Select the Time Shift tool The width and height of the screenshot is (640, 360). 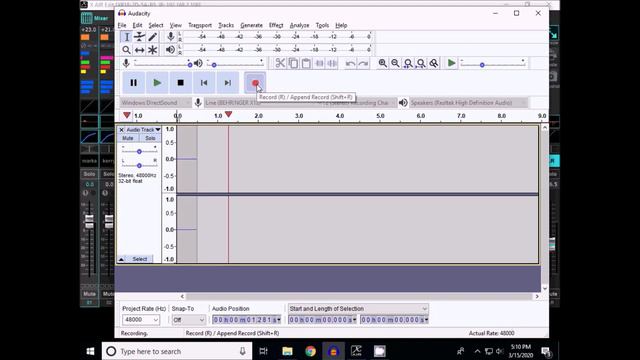tap(139, 50)
